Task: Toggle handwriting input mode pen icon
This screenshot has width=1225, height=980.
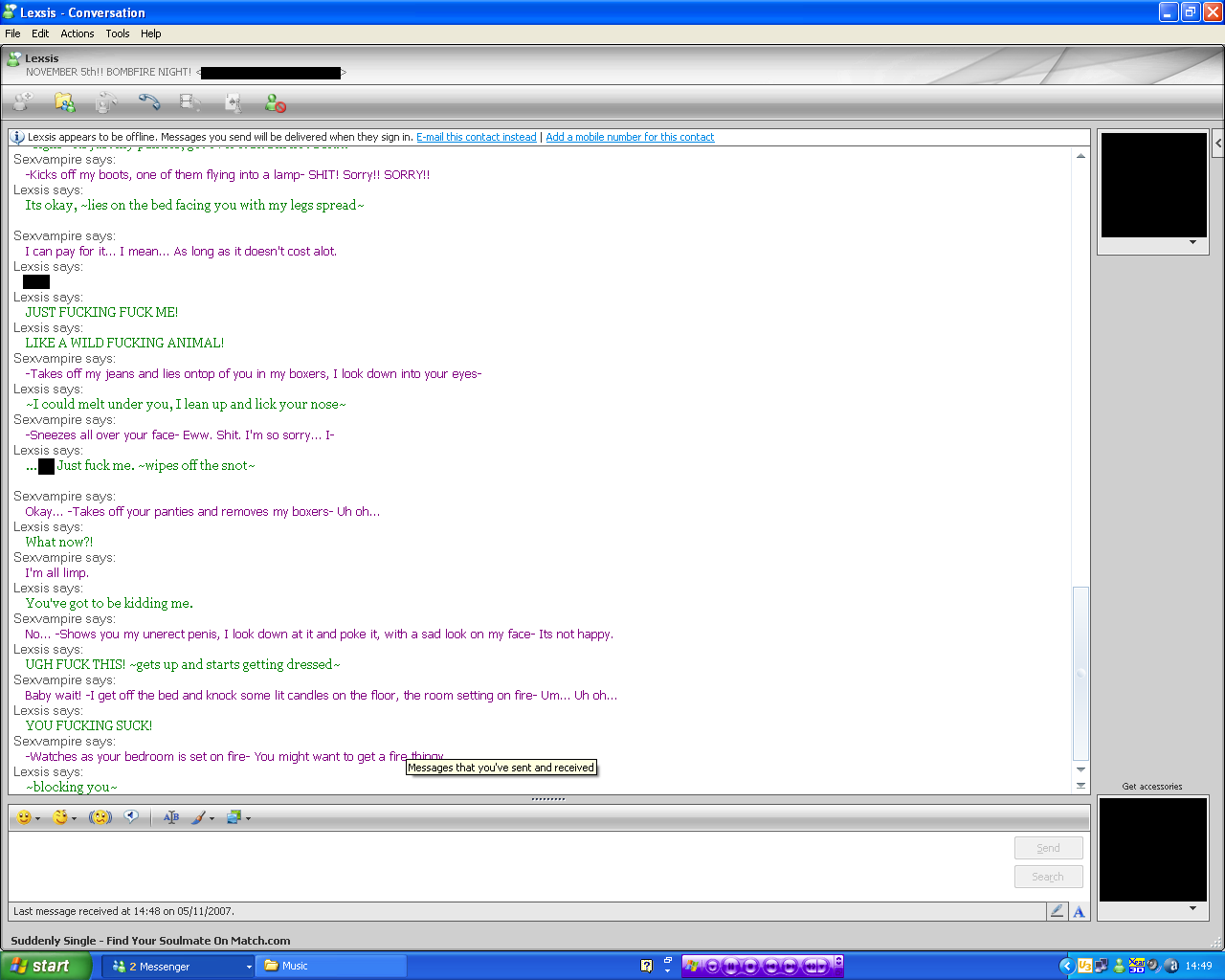Action: click(x=1057, y=911)
